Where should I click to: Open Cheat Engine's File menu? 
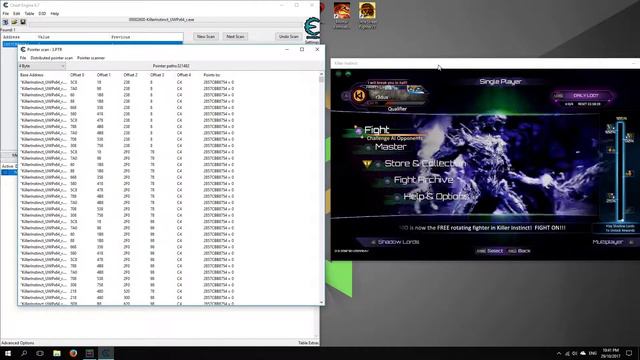[x=6, y=13]
